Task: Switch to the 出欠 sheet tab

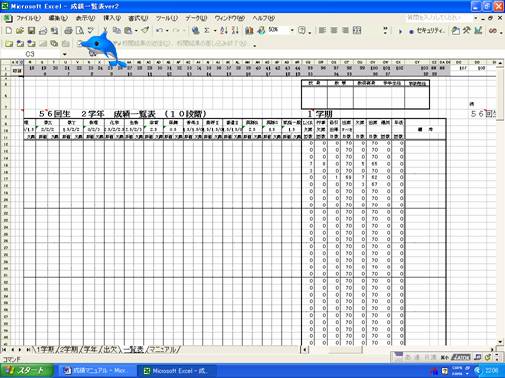Action: [x=110, y=349]
